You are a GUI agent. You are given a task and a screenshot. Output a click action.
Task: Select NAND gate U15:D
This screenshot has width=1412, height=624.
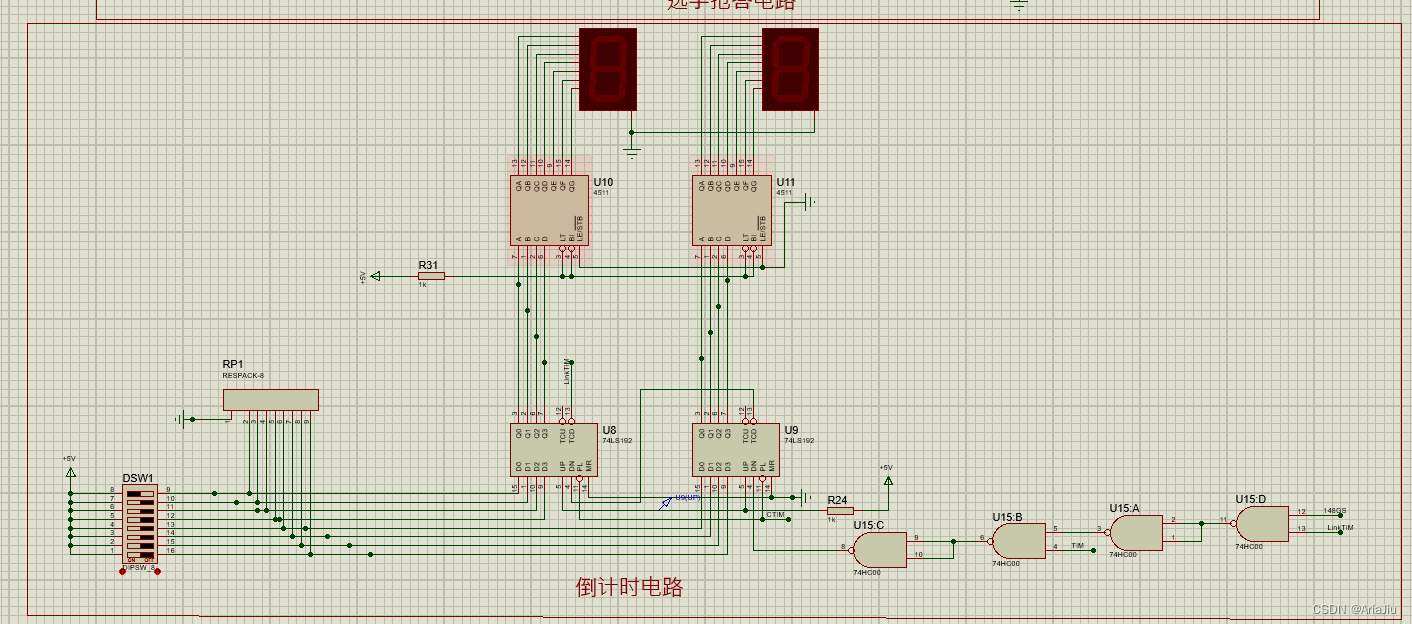pyautogui.click(x=1261, y=523)
